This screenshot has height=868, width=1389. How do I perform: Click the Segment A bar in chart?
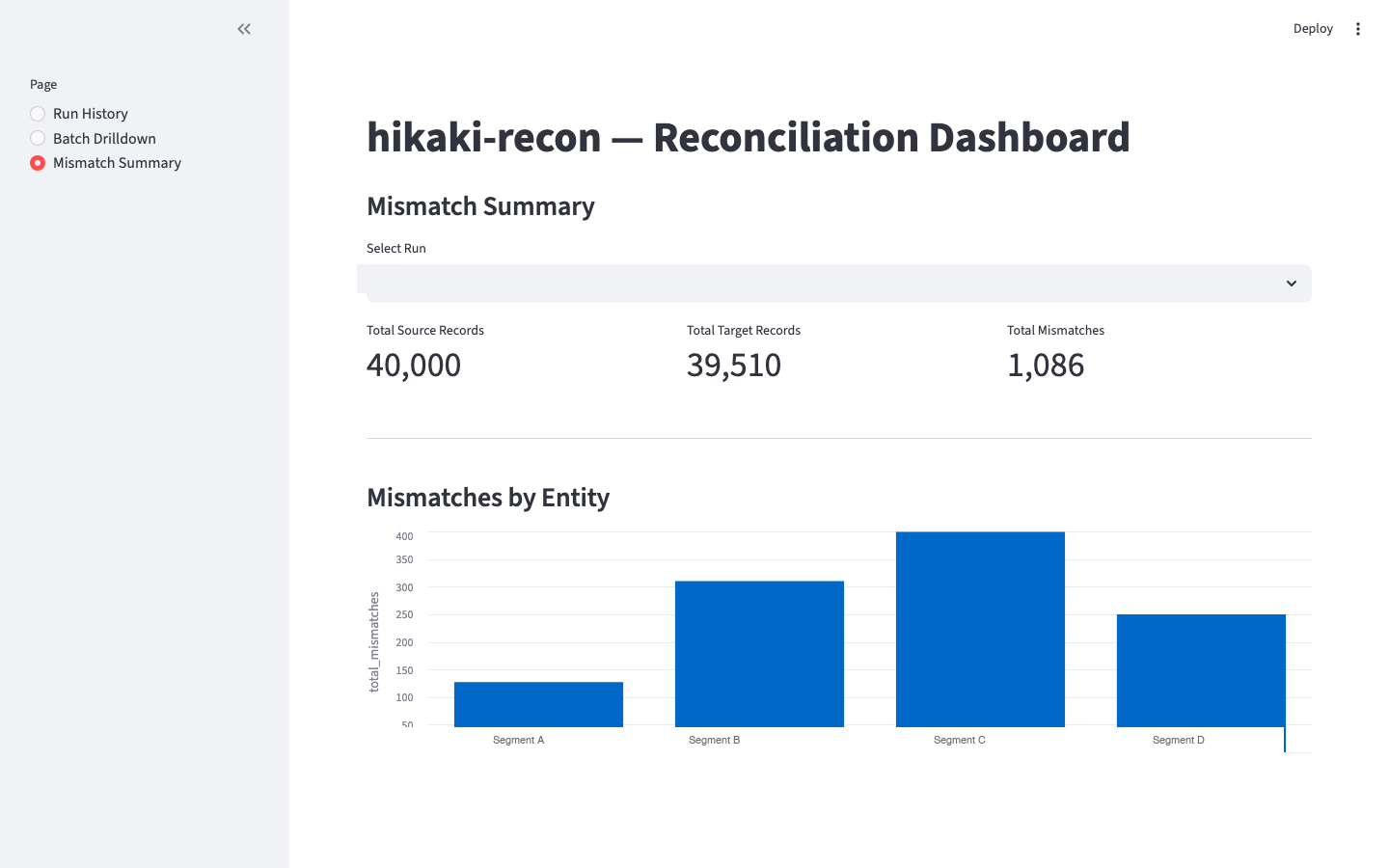(x=538, y=704)
